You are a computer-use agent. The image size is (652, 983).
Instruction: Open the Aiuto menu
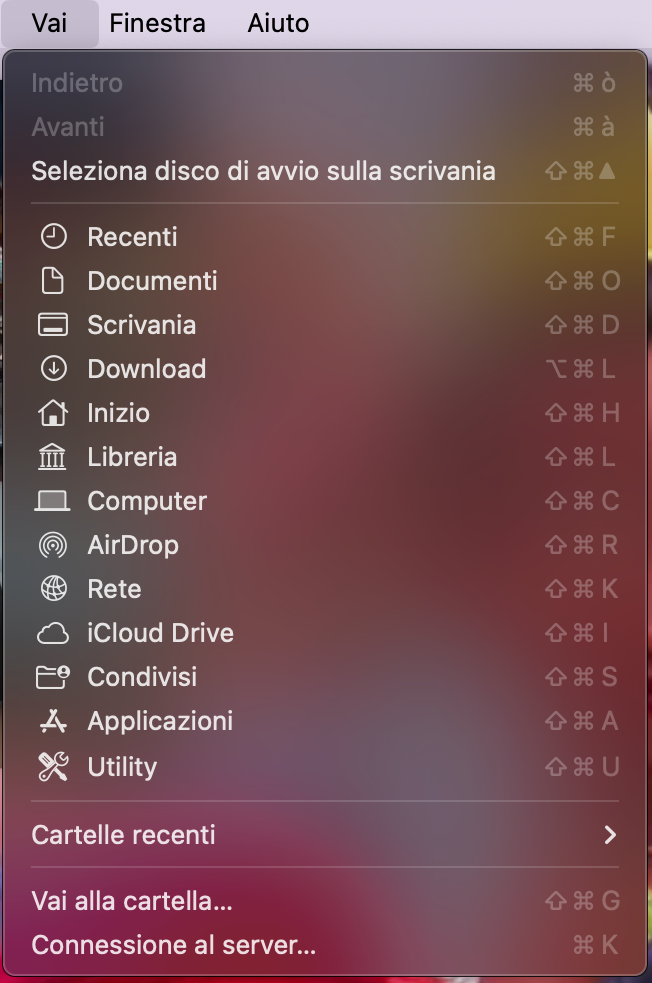point(277,23)
